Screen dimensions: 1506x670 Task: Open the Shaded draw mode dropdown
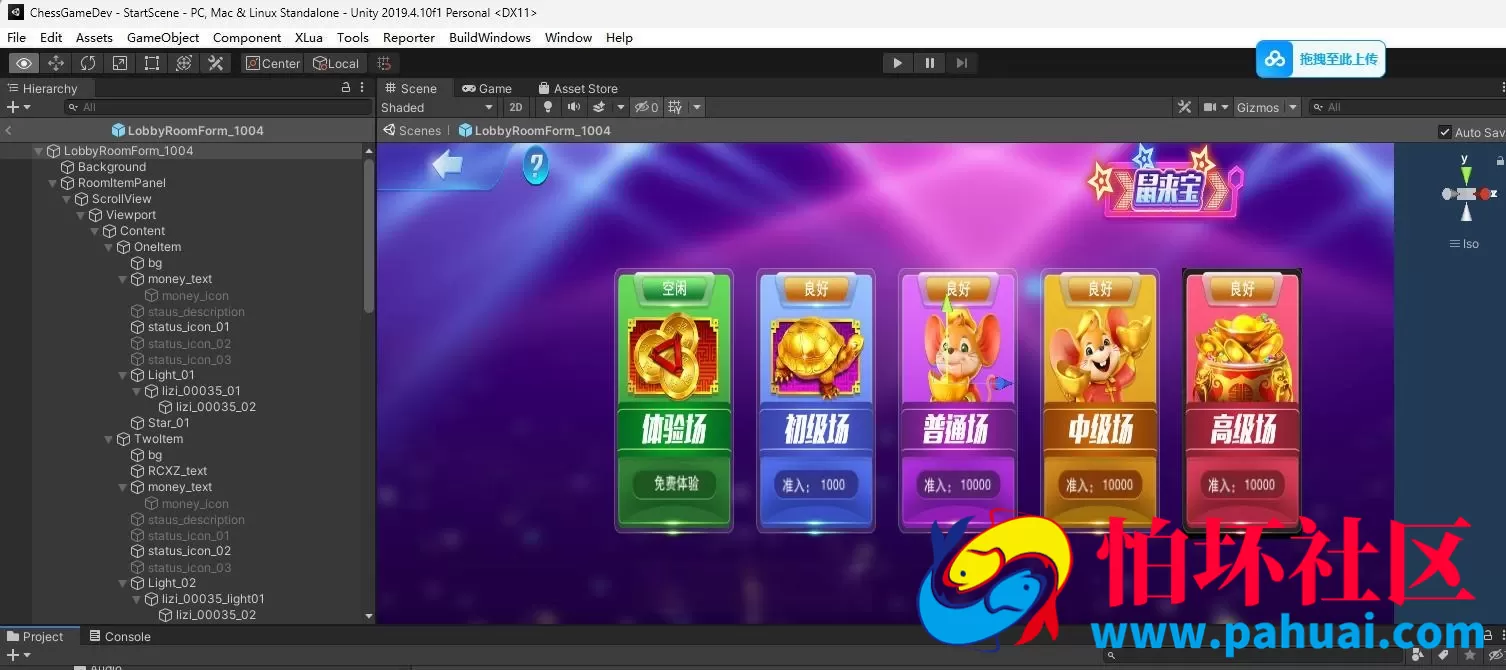[438, 107]
